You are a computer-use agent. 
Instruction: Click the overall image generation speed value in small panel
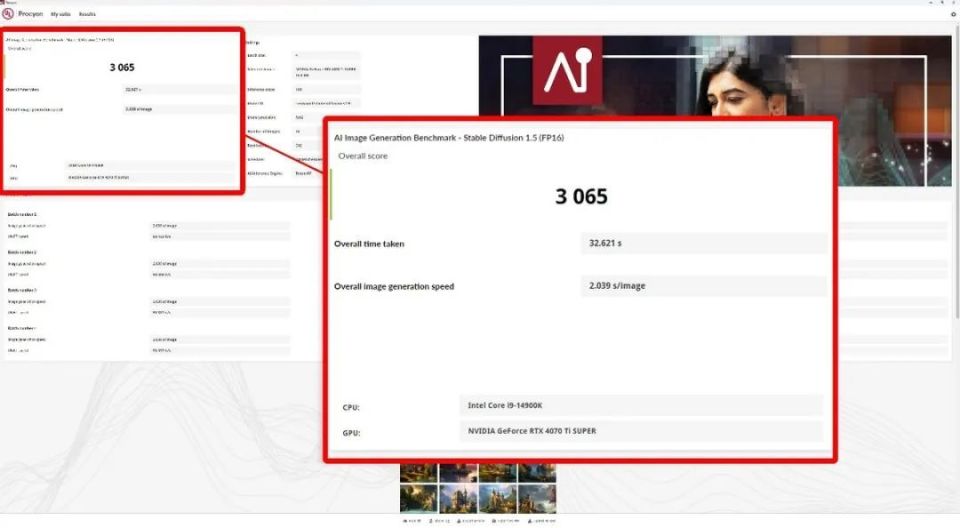tap(179, 109)
